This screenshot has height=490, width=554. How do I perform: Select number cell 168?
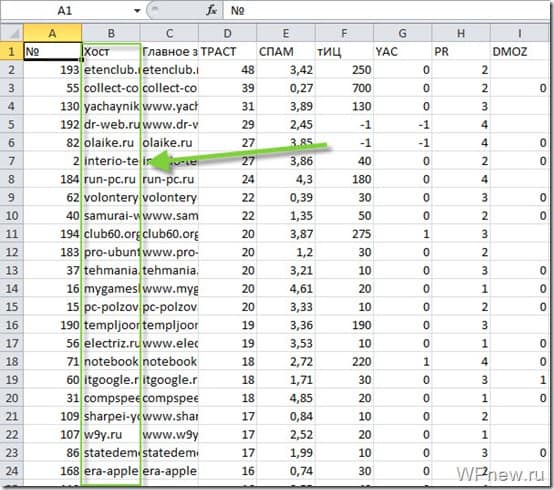pyautogui.click(x=53, y=471)
